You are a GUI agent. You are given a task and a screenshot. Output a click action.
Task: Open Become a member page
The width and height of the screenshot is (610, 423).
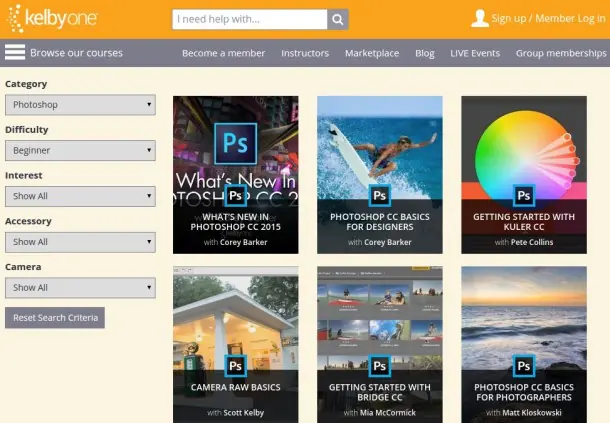[x=223, y=53]
